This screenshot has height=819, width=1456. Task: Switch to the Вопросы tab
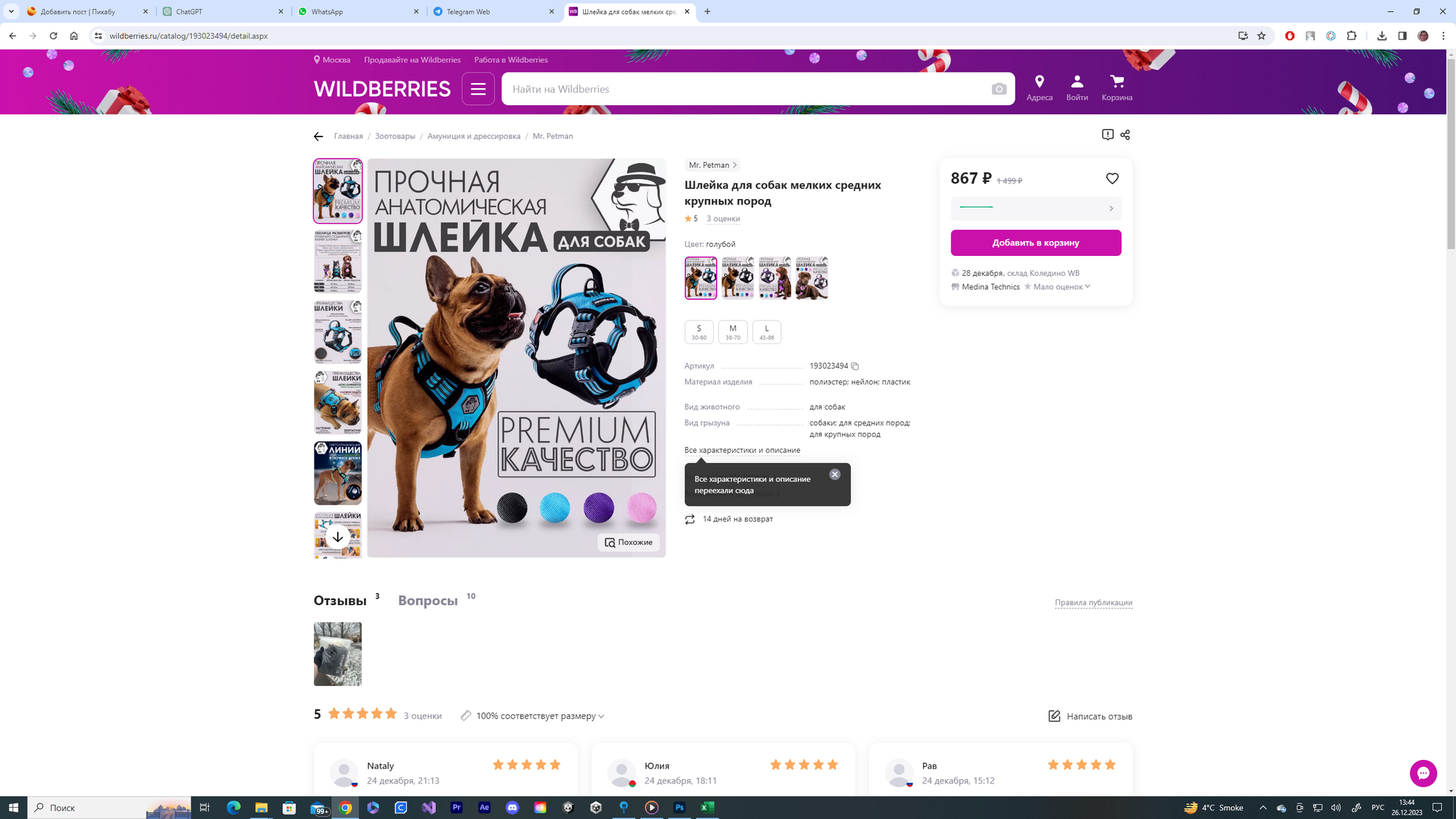[x=428, y=601]
